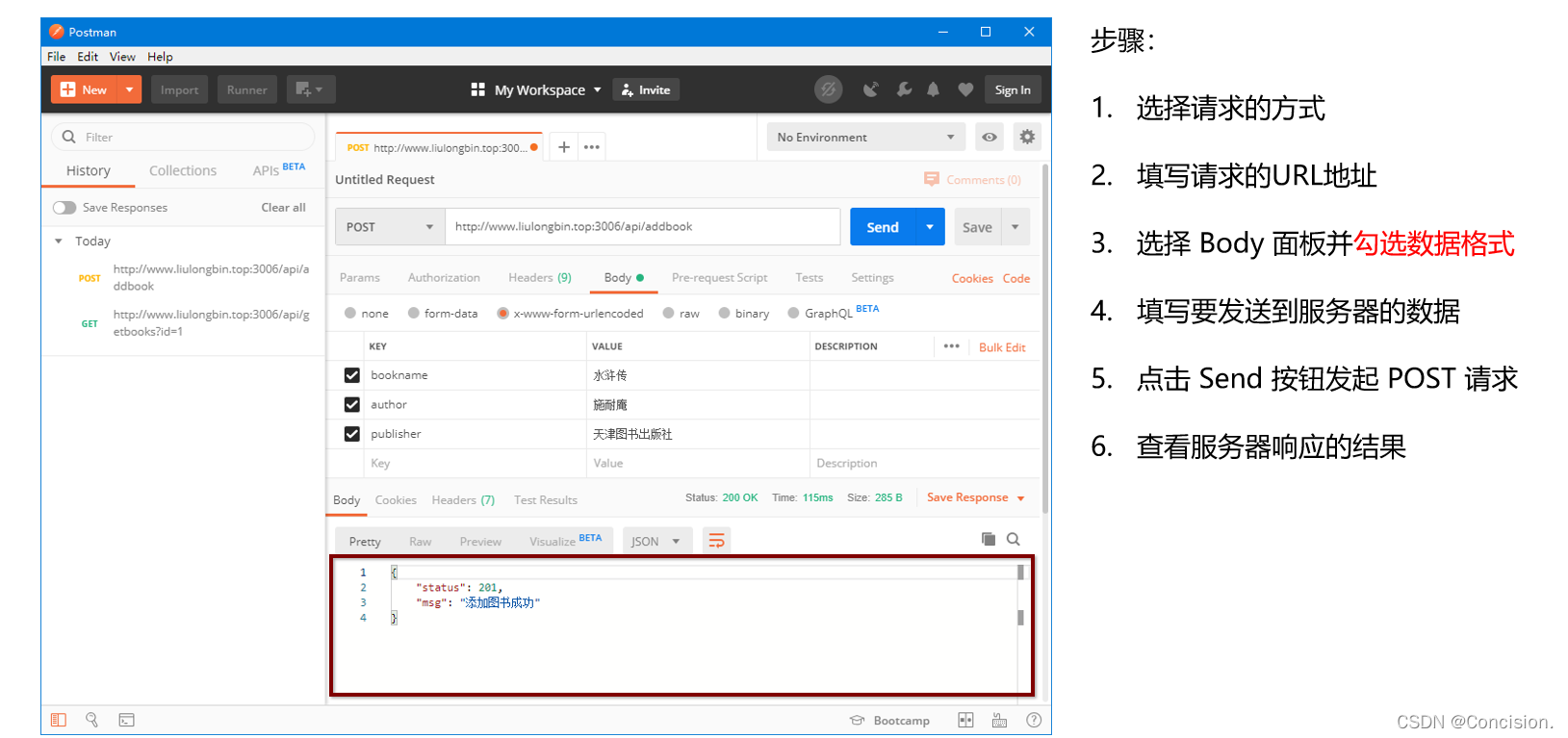Viewport: 1568px width, 738px height.
Task: Open column options three-dots in table header
Action: point(951,346)
